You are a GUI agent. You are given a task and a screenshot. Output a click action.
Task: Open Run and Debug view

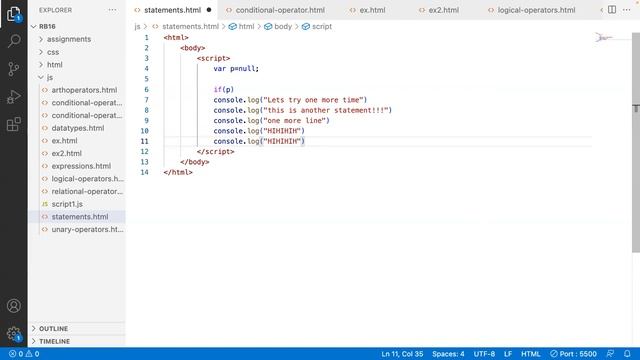(14, 97)
